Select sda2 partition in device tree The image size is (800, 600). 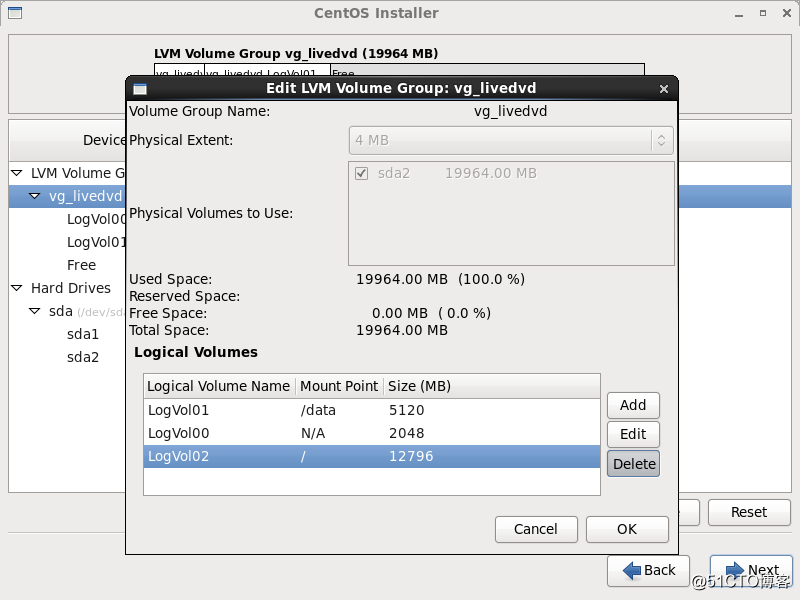tap(83, 357)
